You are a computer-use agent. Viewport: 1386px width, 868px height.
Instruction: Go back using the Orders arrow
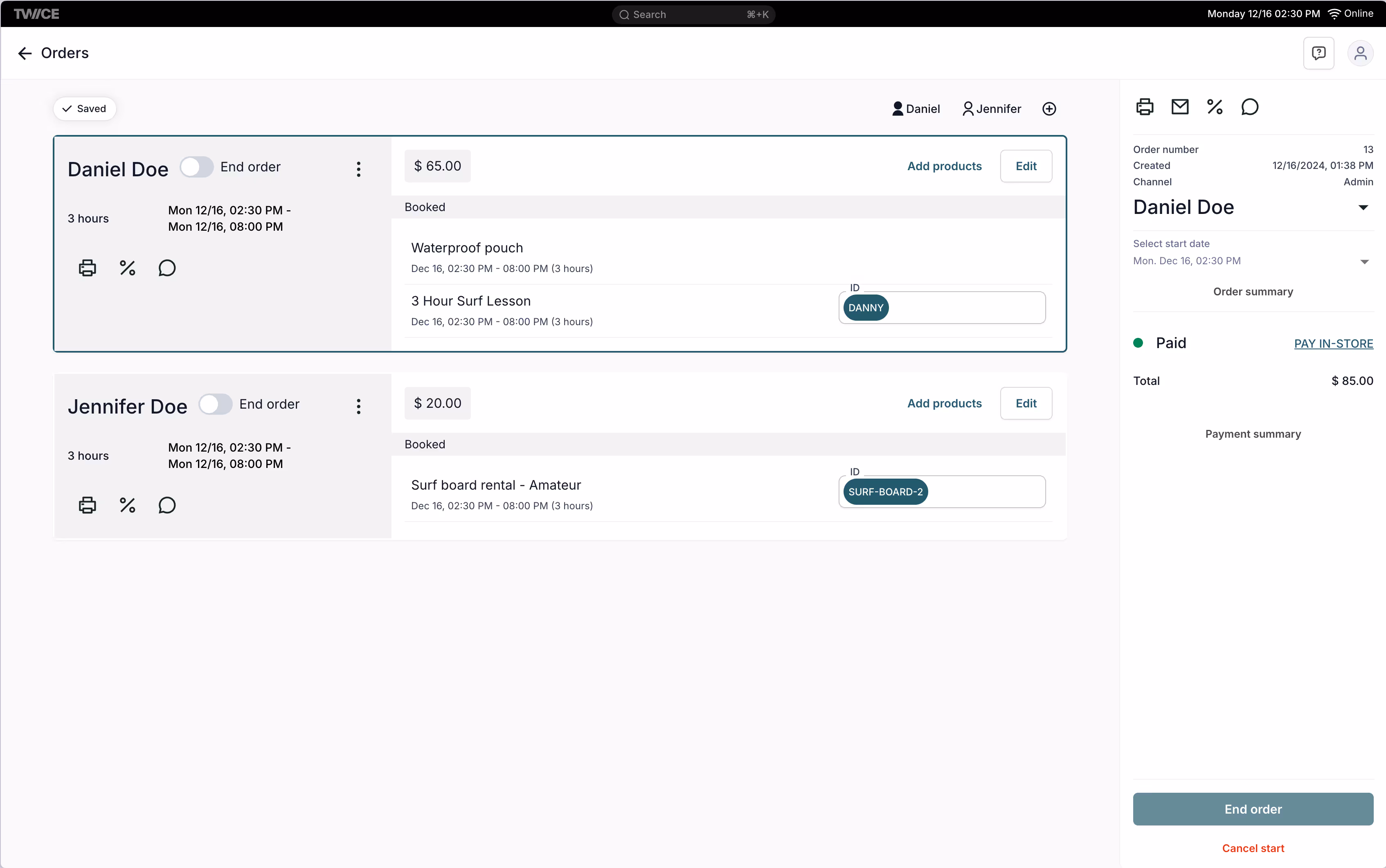click(25, 54)
